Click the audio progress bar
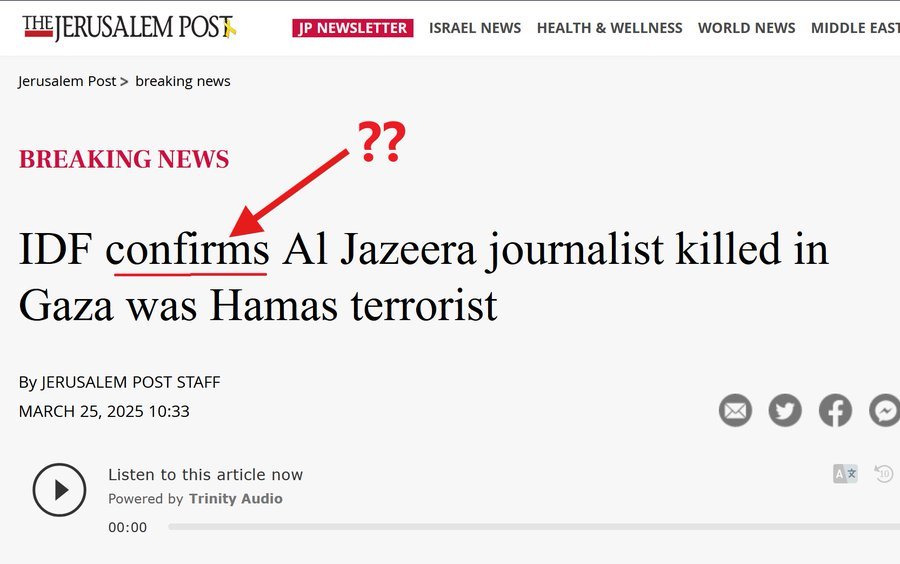 (x=534, y=527)
